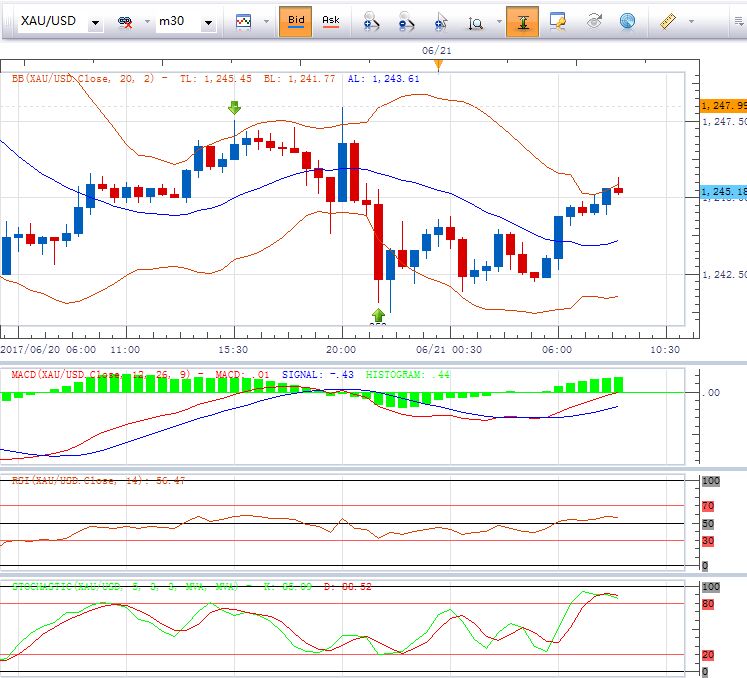Screen dimensions: 747x678
Task: Select the cursor zoom pointer tool
Action: pos(441,20)
